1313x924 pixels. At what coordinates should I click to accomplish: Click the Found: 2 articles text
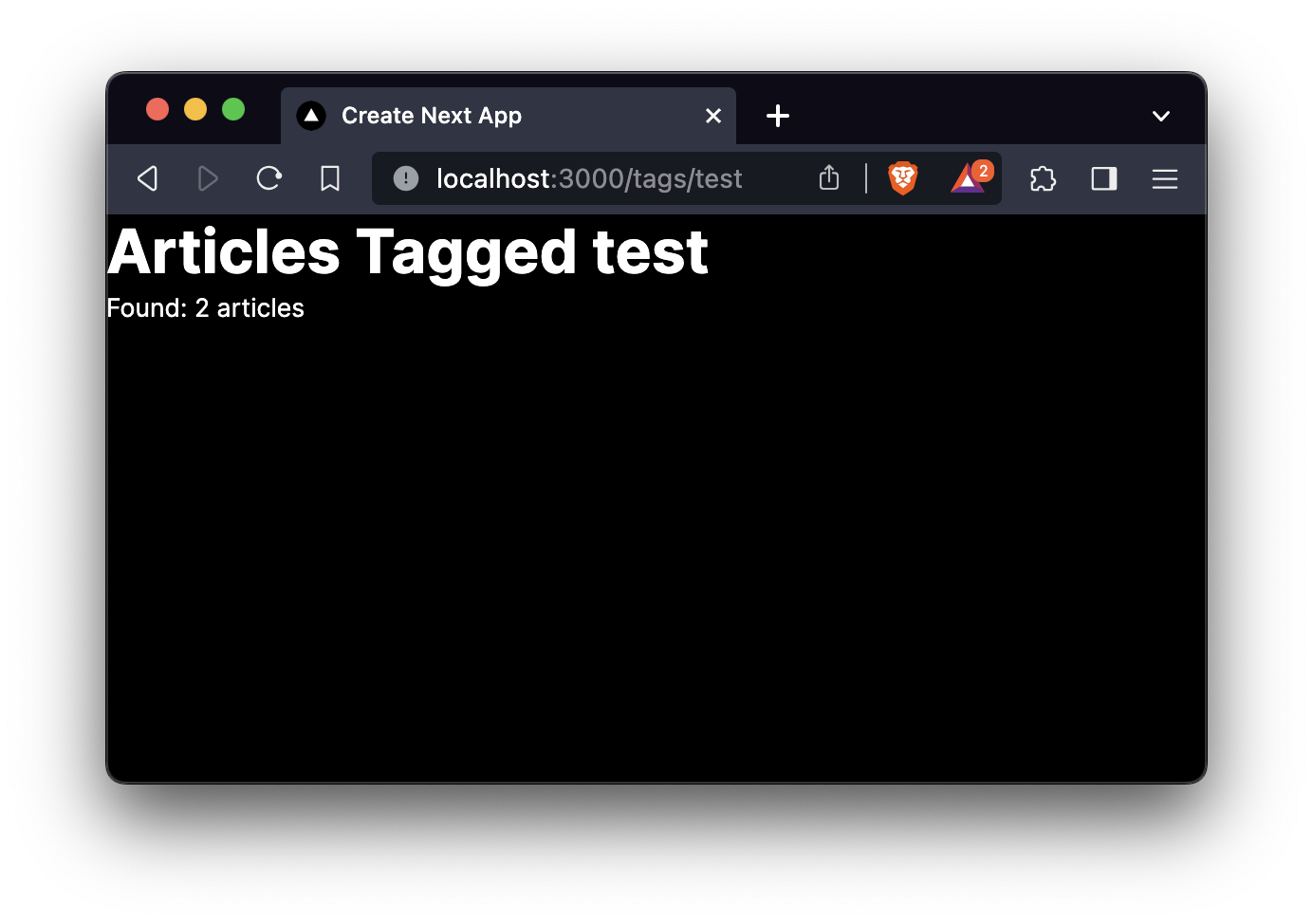[205, 308]
